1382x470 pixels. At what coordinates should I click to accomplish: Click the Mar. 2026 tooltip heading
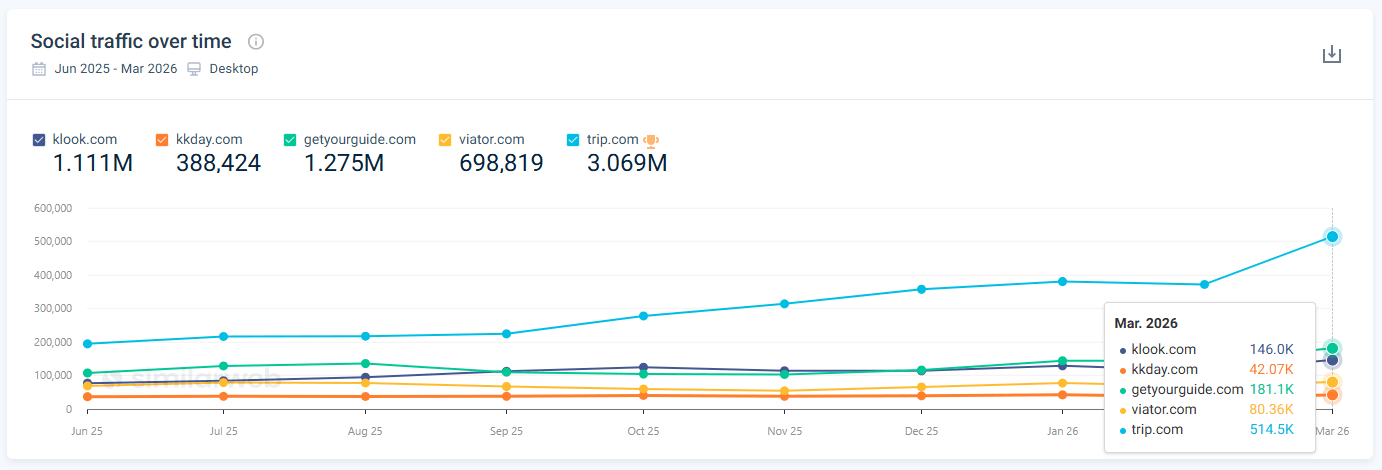pyautogui.click(x=1148, y=324)
